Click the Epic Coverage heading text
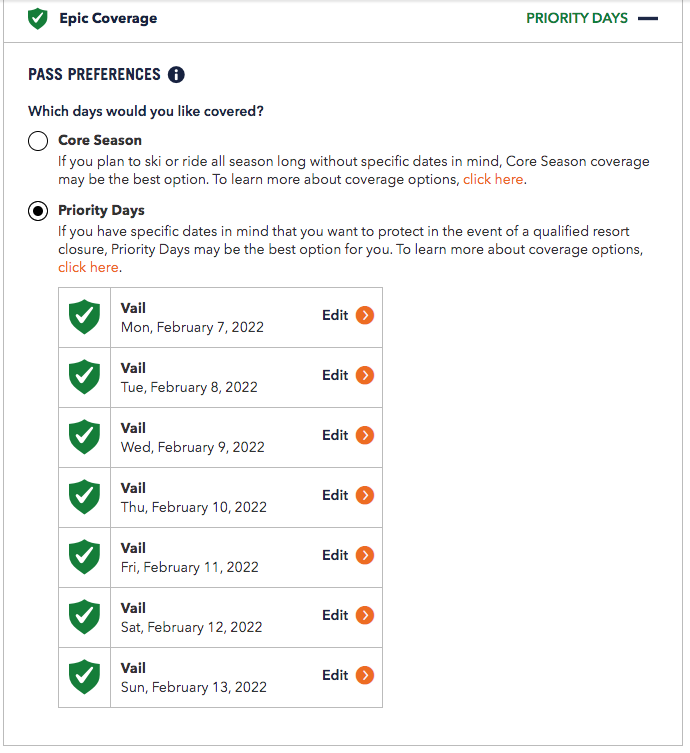 (x=108, y=18)
